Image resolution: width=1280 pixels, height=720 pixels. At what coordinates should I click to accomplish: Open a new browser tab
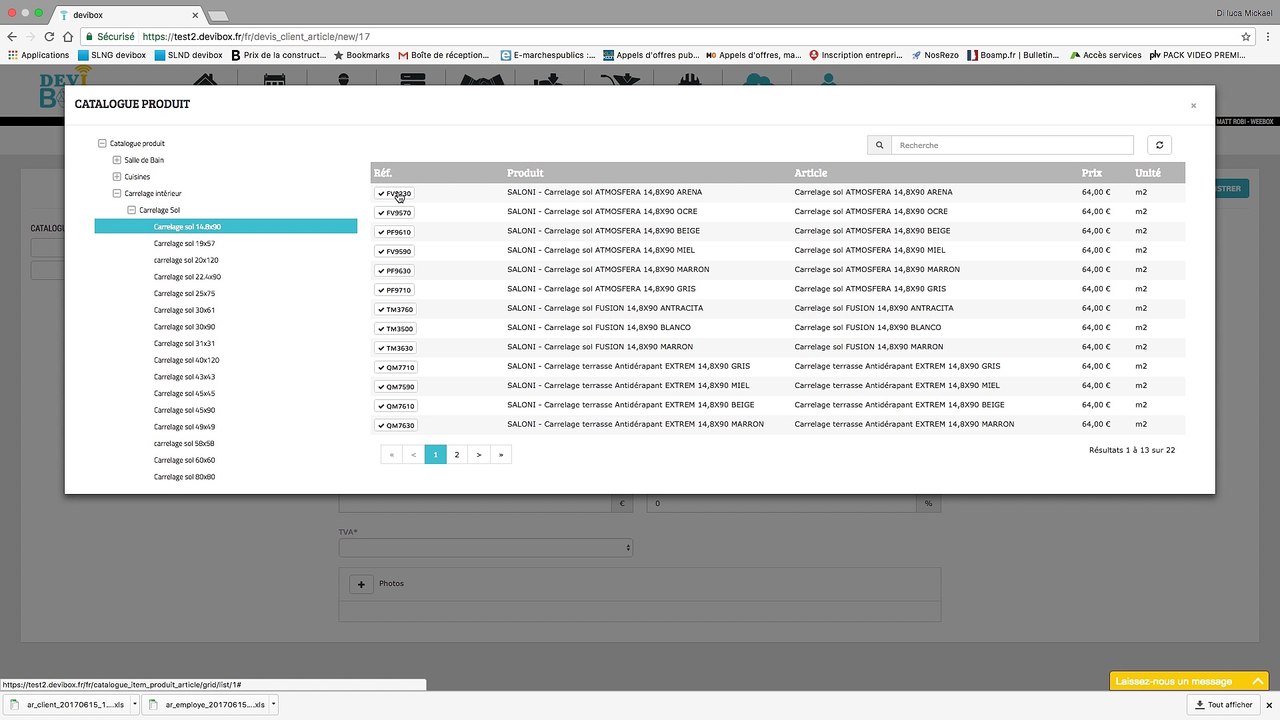click(x=217, y=15)
